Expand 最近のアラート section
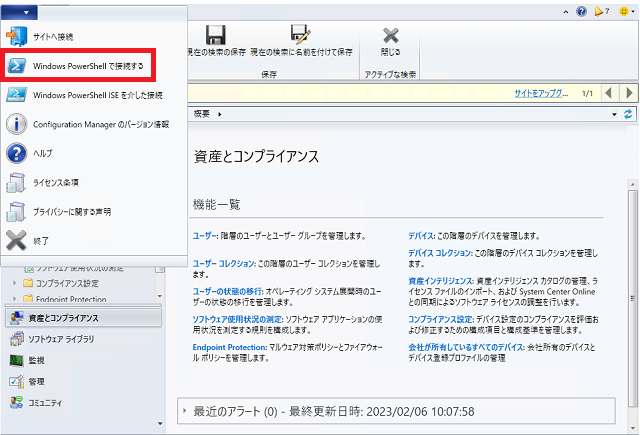640x435 pixels. (184, 411)
